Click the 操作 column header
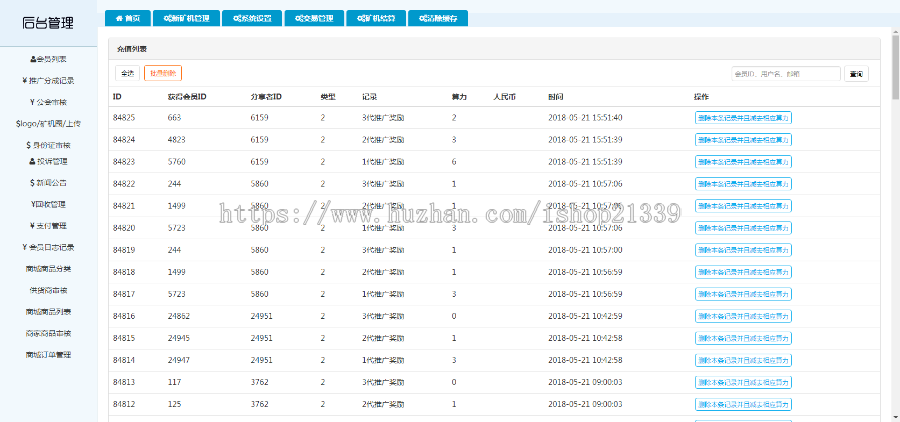 point(702,97)
